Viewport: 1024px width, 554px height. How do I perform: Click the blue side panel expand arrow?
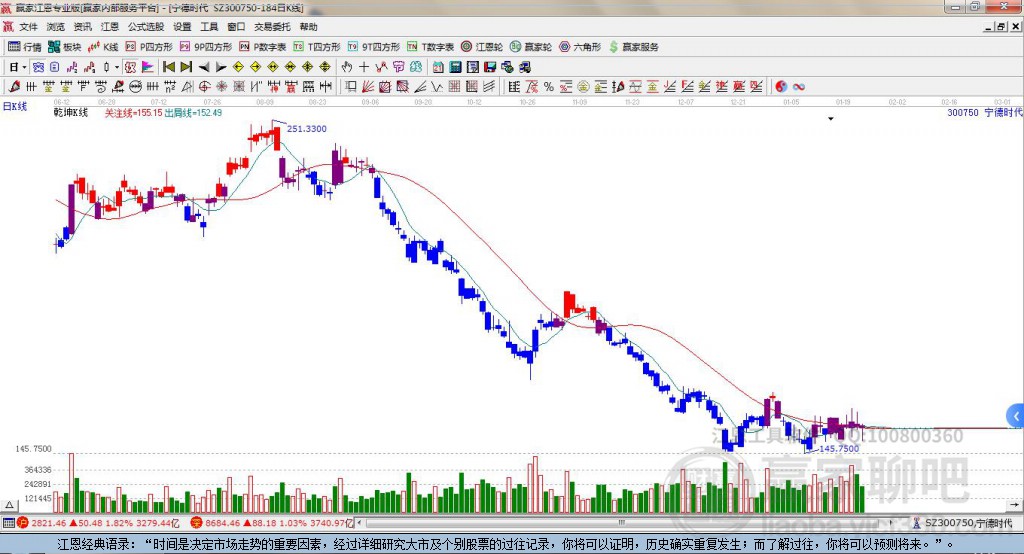[1016, 416]
